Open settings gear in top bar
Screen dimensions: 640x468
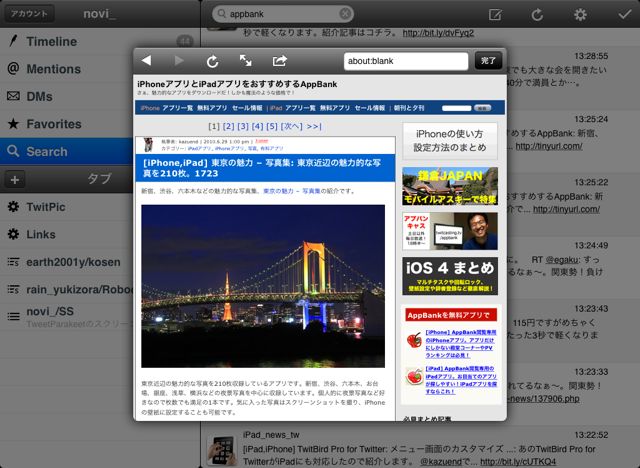tap(580, 15)
